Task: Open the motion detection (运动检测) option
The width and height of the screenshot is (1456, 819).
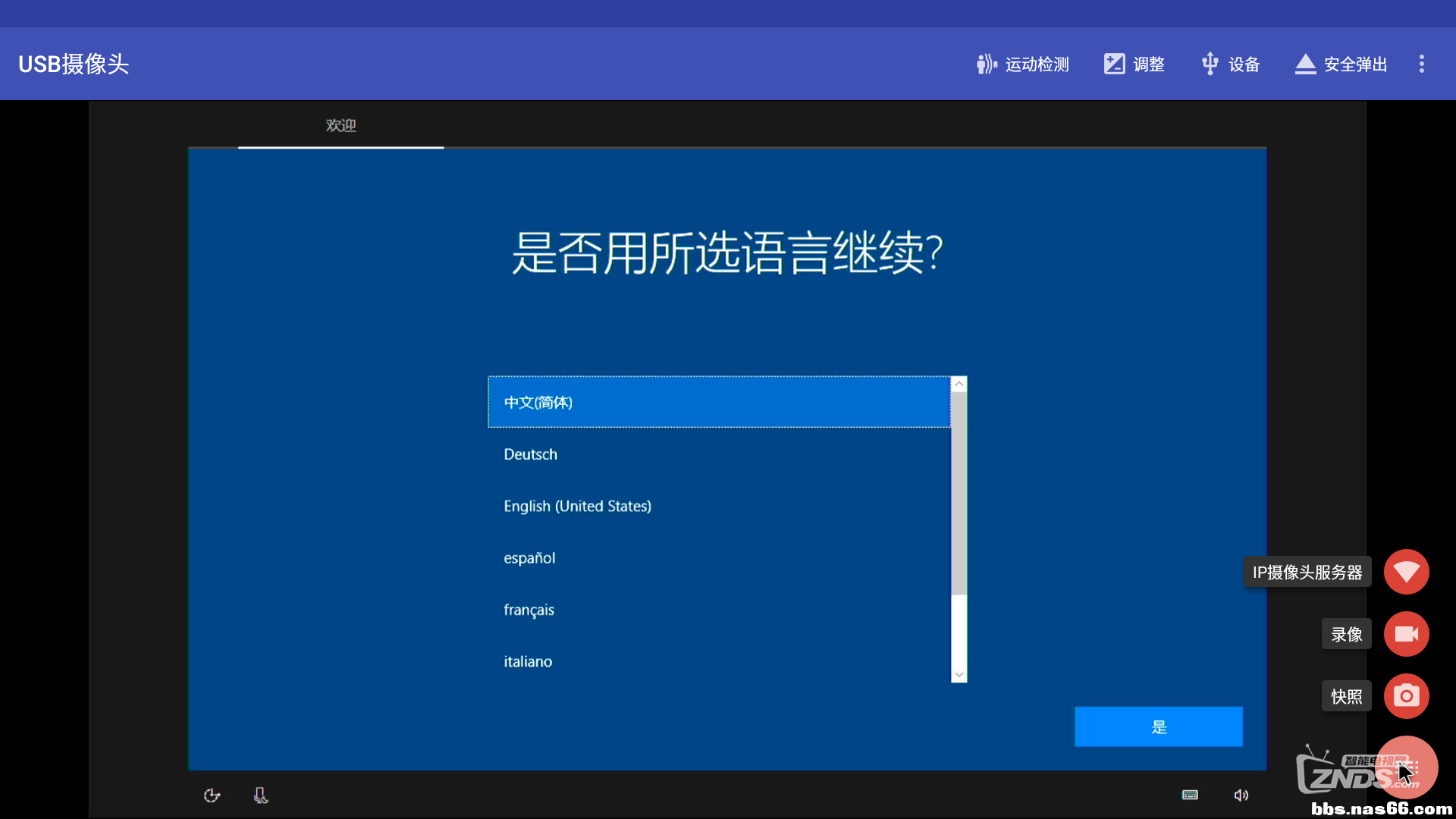Action: [1023, 64]
